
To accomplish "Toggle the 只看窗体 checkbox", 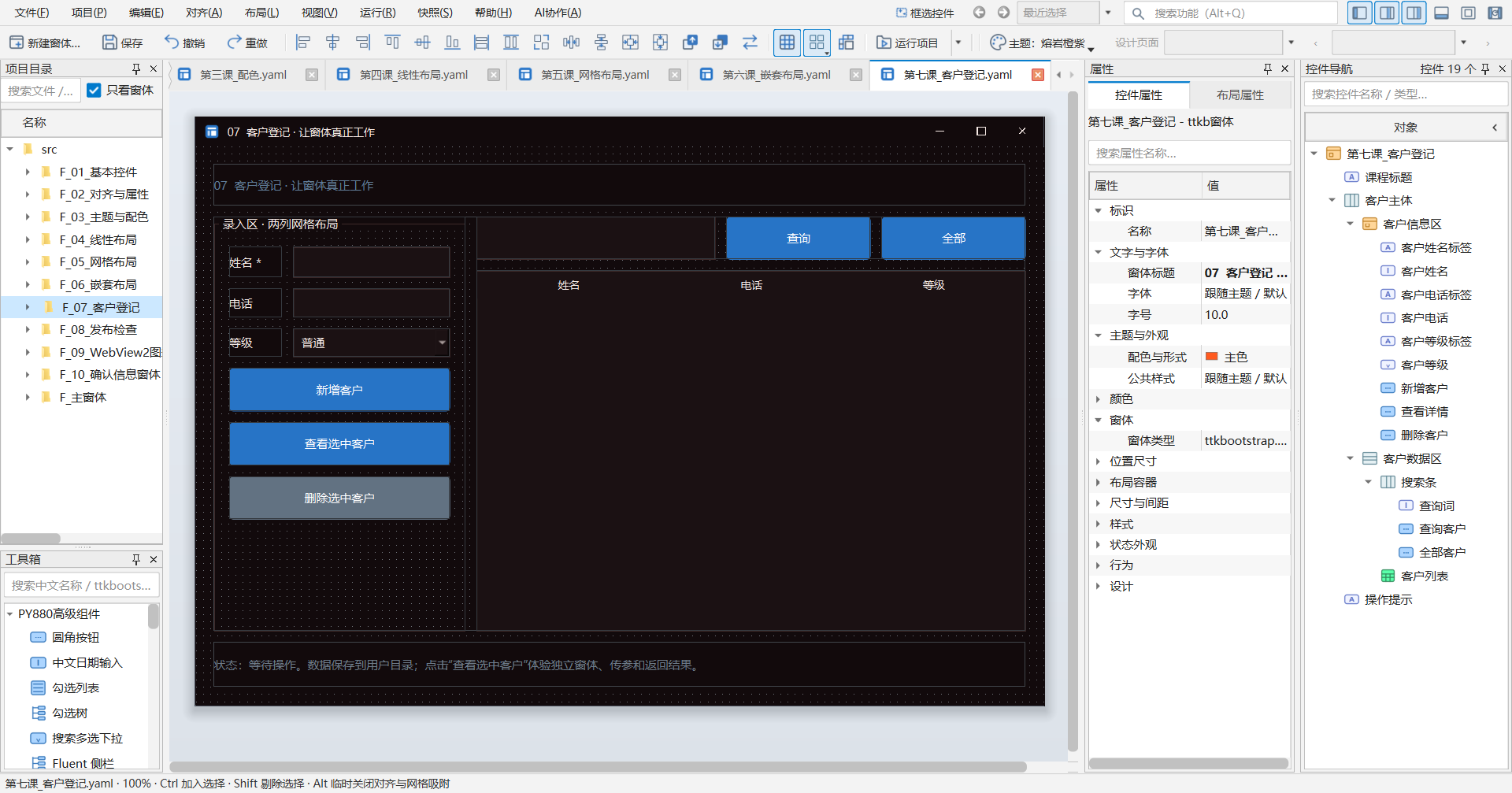I will (x=94, y=91).
